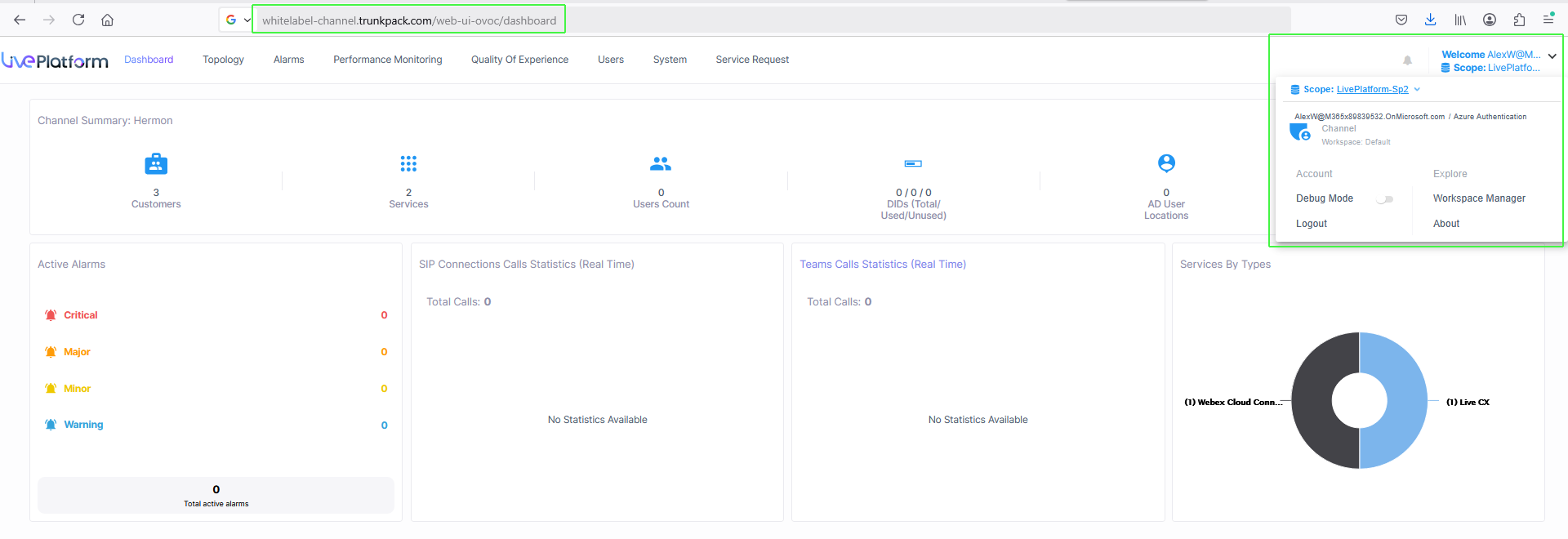The height and width of the screenshot is (539, 1568).
Task: Click the Users Count people icon
Action: (x=661, y=164)
